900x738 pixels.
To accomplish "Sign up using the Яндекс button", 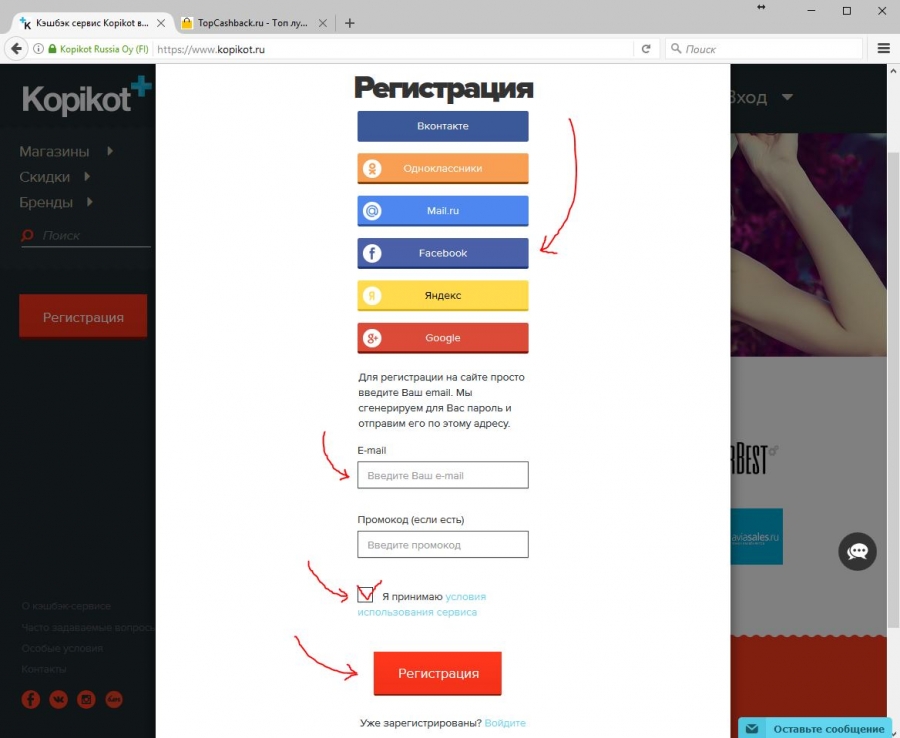I will tap(443, 296).
